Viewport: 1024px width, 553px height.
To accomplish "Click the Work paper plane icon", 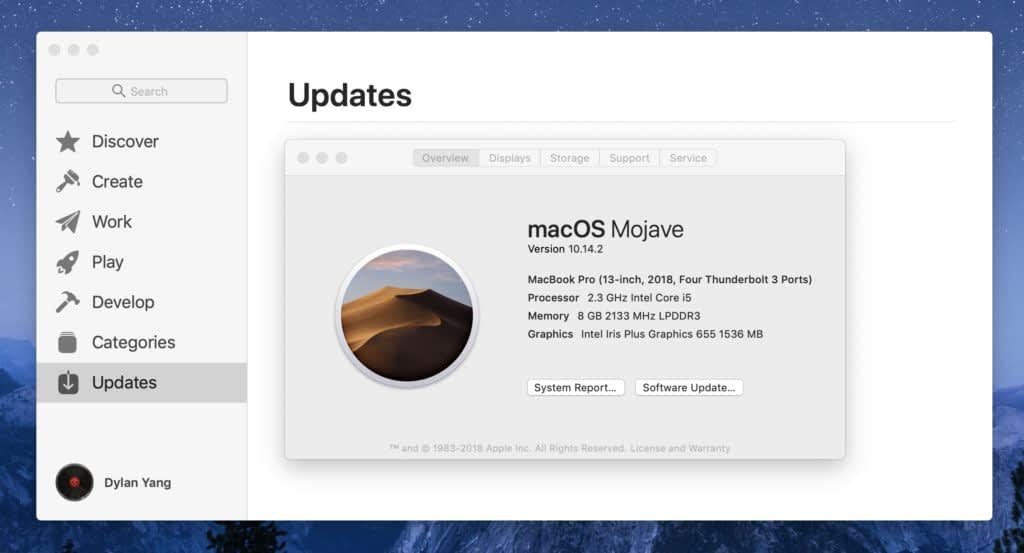I will click(68, 222).
